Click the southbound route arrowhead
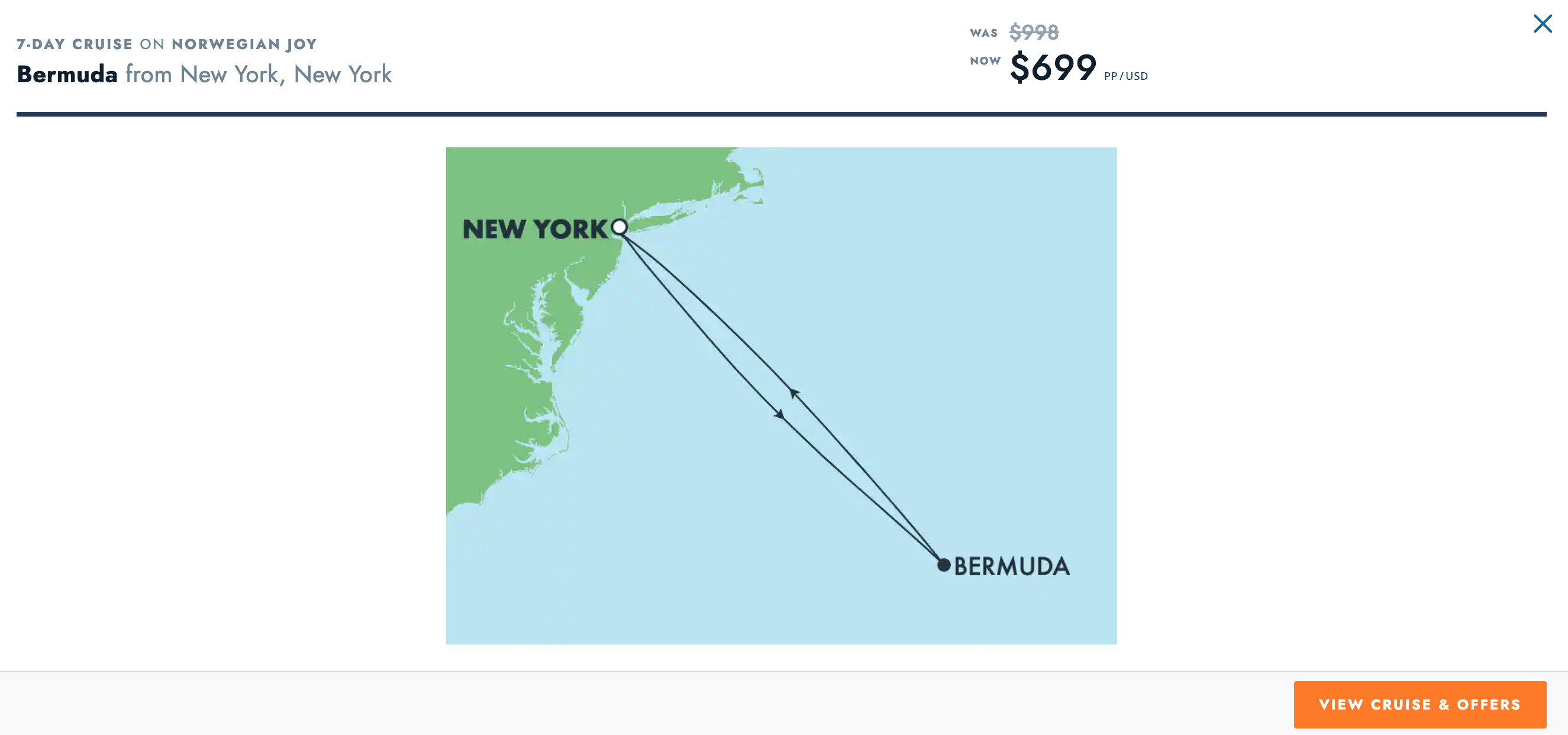The width and height of the screenshot is (1568, 735). 779,415
